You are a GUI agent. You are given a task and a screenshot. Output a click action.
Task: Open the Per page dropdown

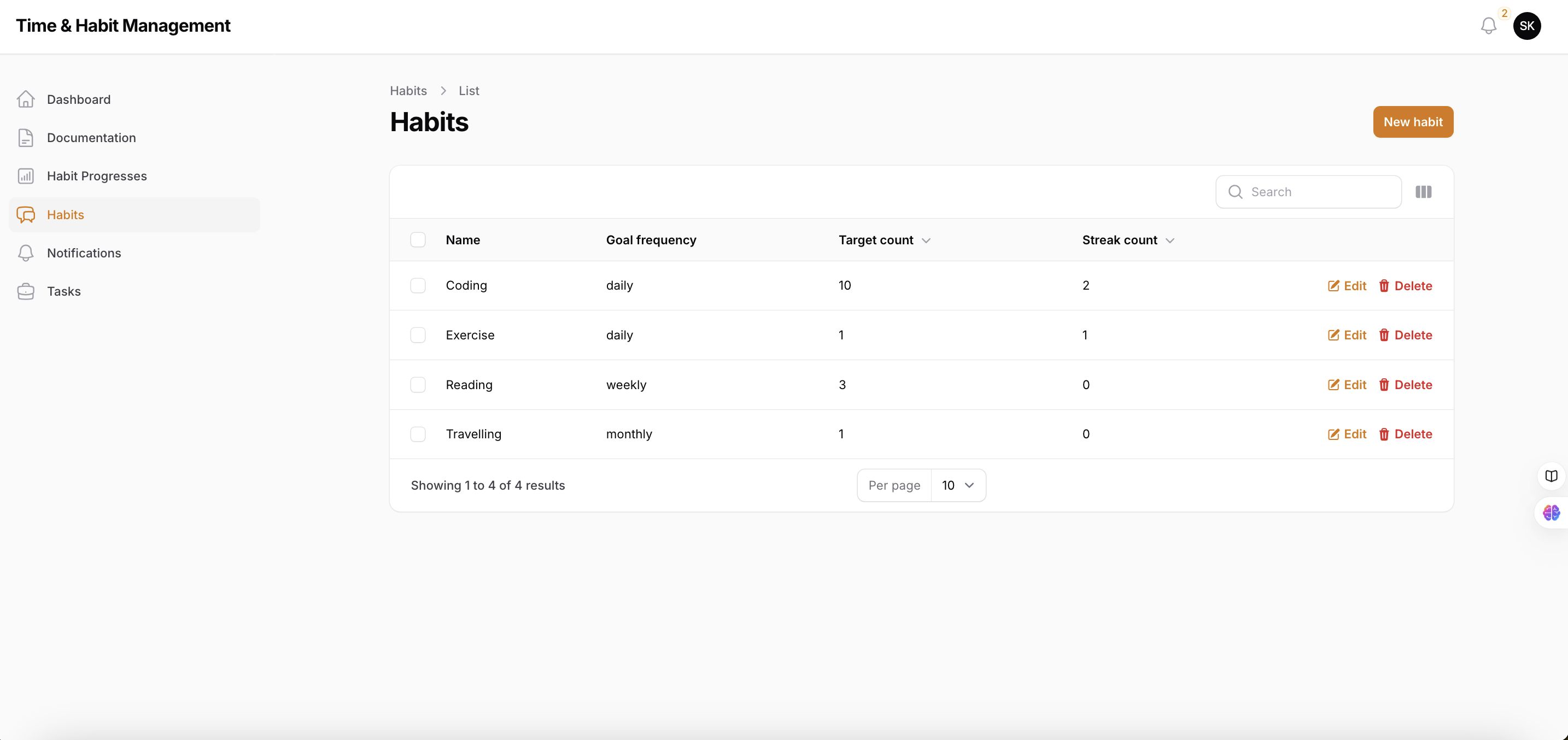point(957,485)
